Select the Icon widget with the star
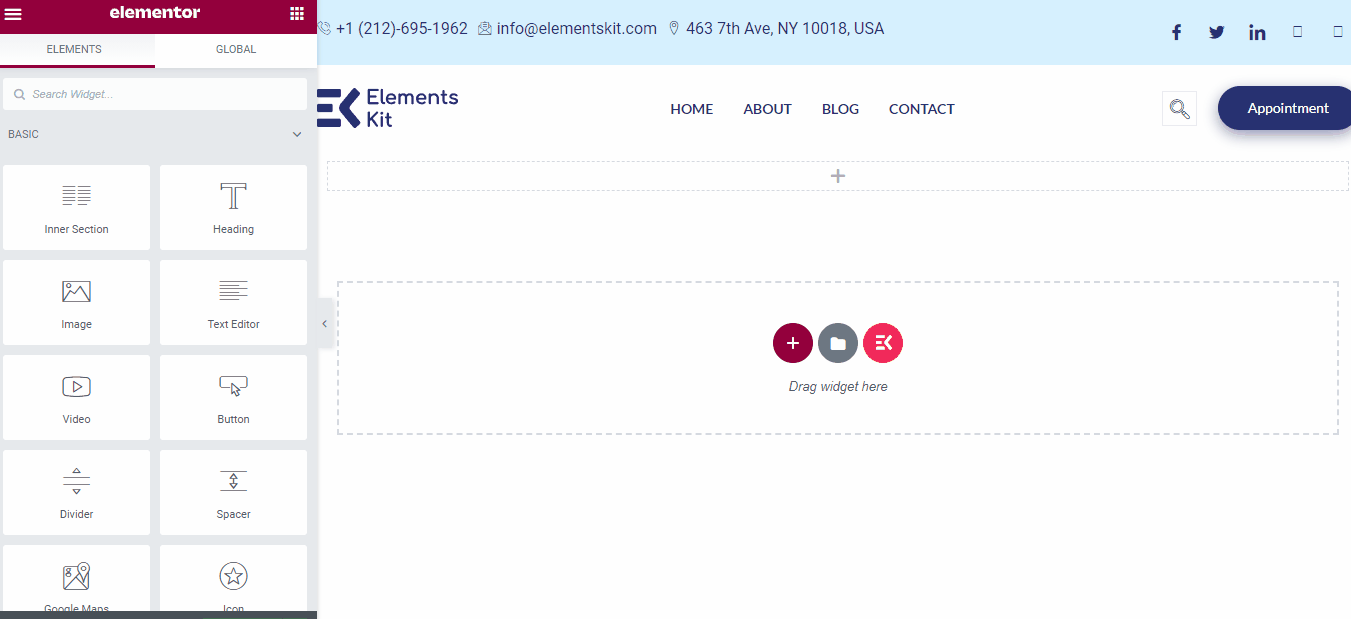 (233, 580)
